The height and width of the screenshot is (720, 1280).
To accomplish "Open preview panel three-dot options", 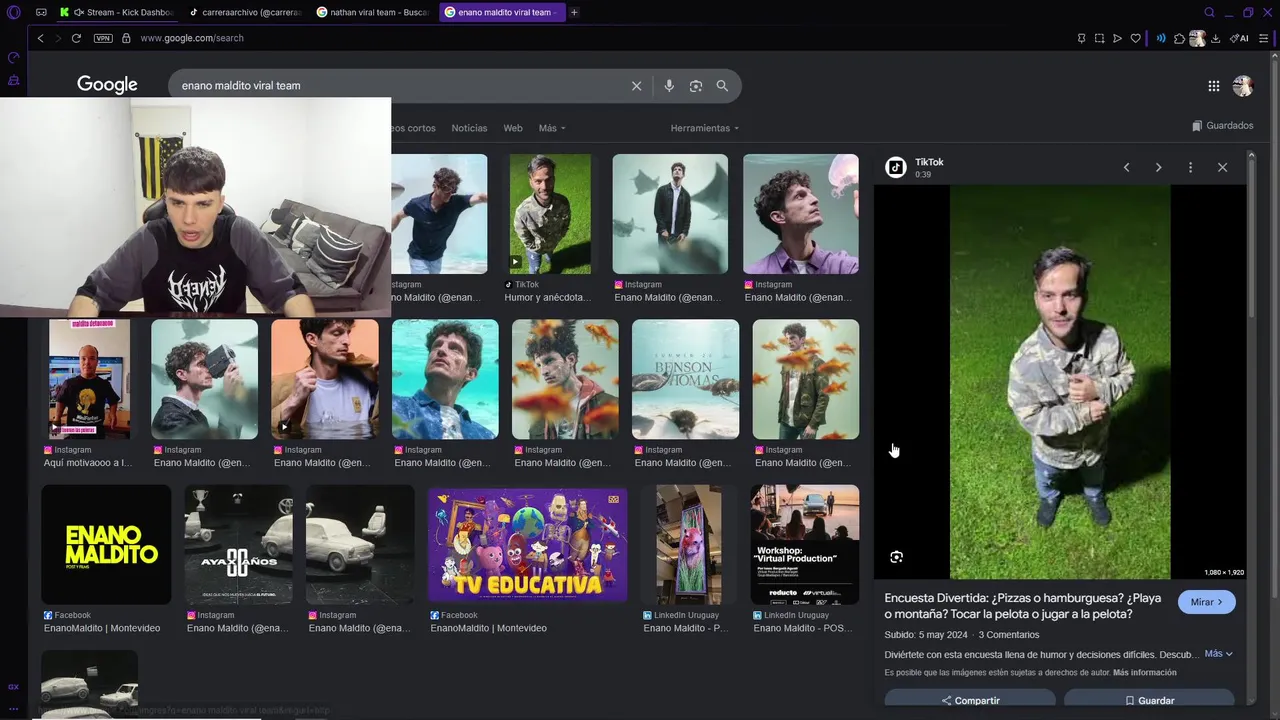I will pos(1190,168).
